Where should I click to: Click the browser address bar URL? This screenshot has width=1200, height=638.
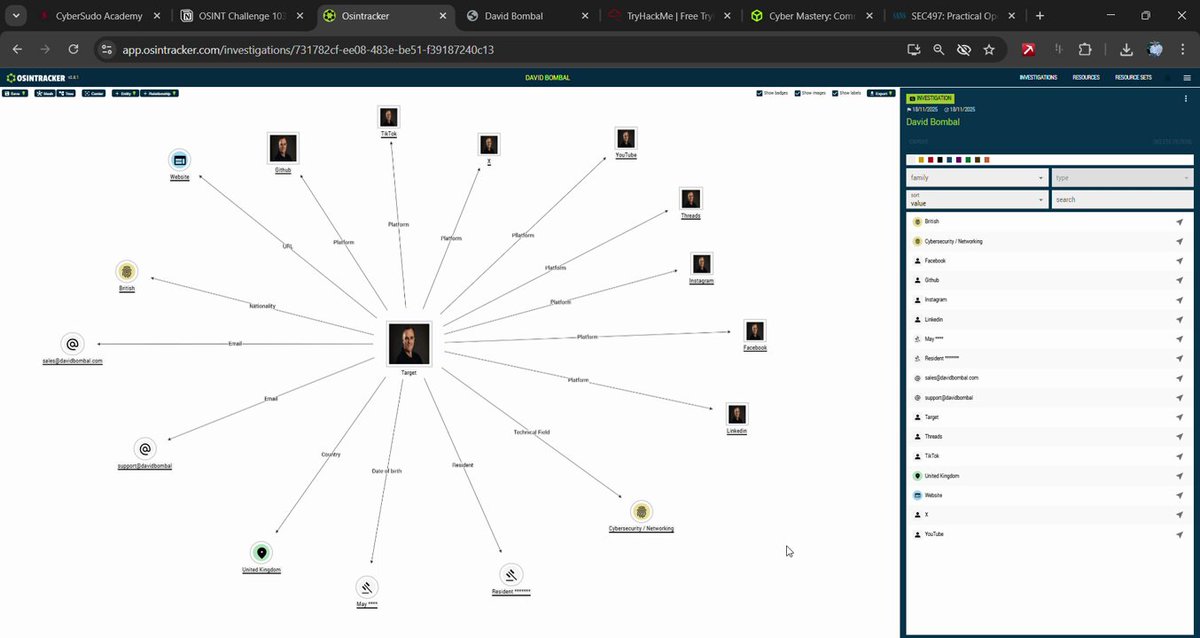[x=308, y=49]
